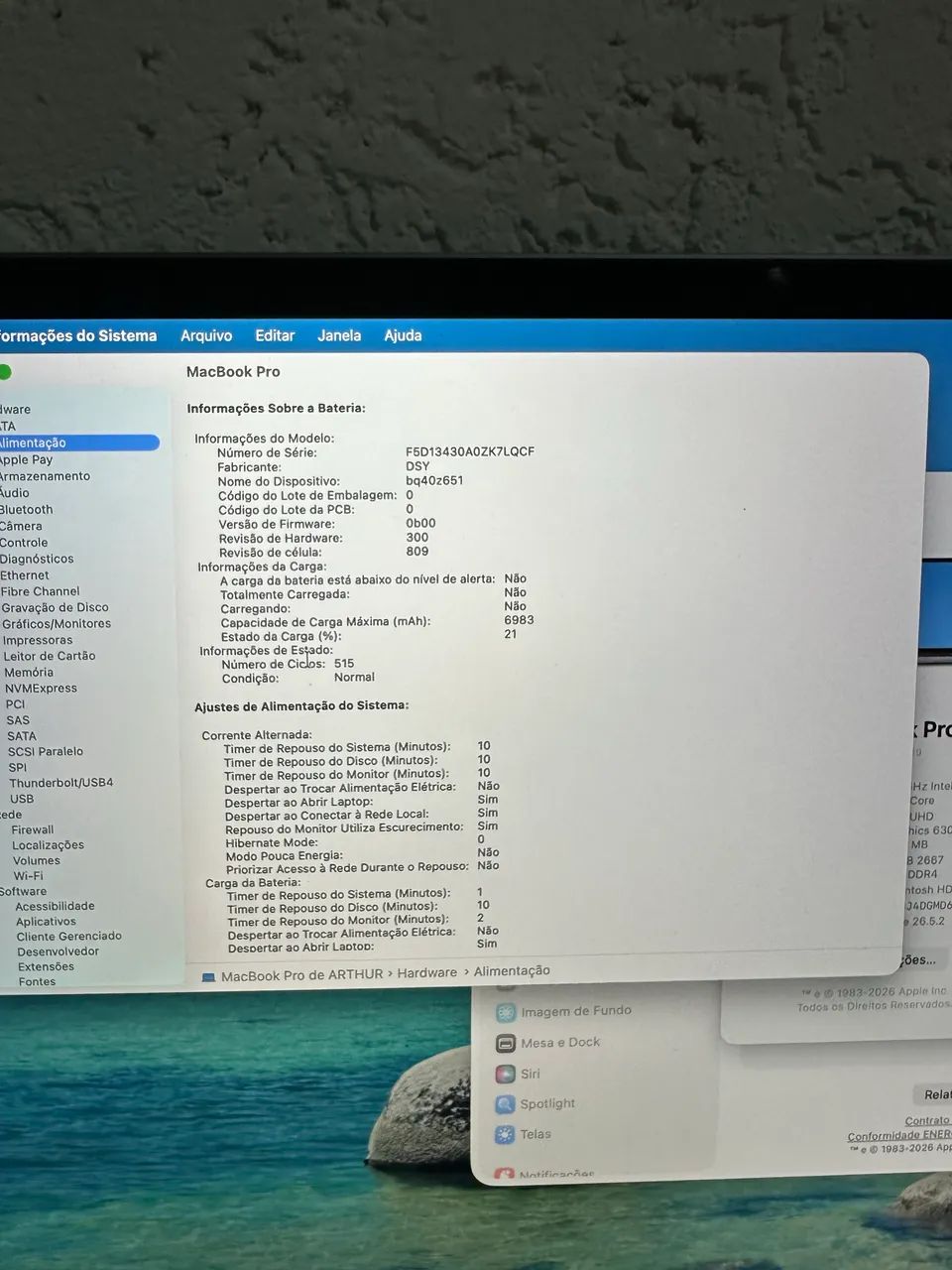Select SCSI Paralelo in the sidebar
The image size is (952, 1270).
(46, 752)
